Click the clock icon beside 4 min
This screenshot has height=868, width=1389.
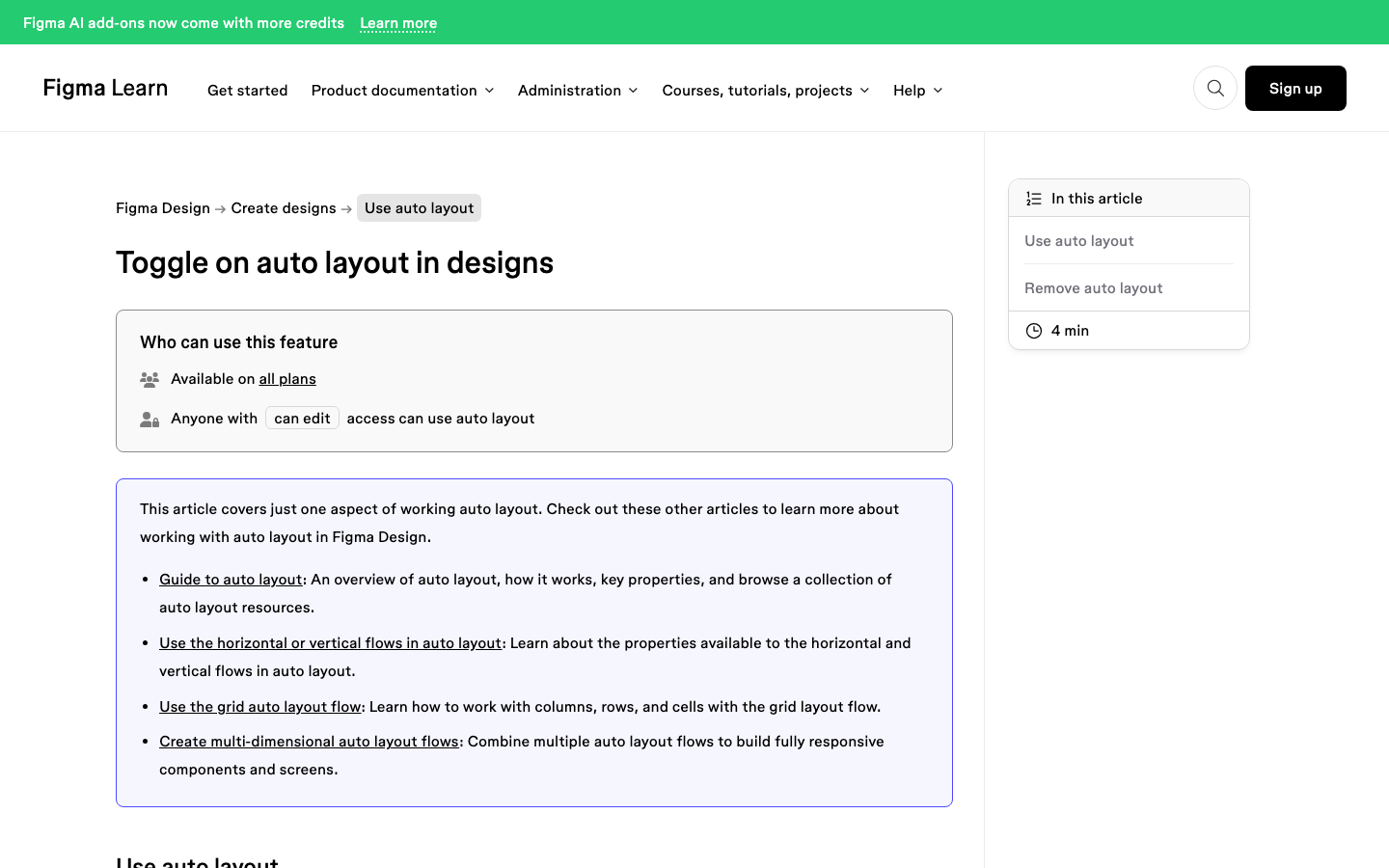coord(1034,331)
